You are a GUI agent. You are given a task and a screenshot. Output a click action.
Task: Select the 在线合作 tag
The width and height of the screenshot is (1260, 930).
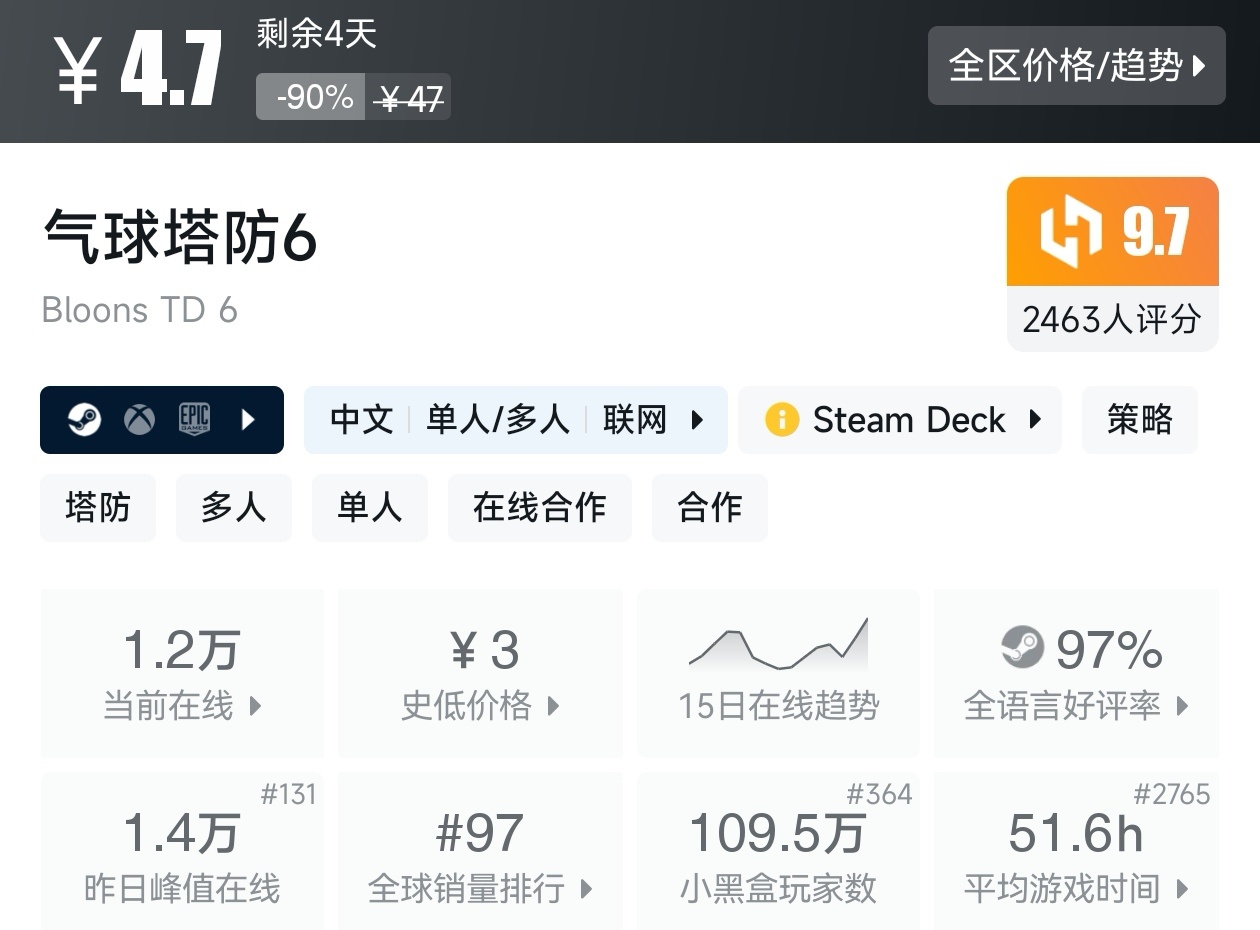539,508
